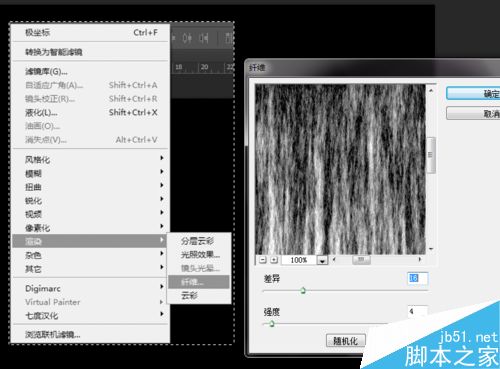Click distribute right edges icon in options bar

click(x=204, y=38)
